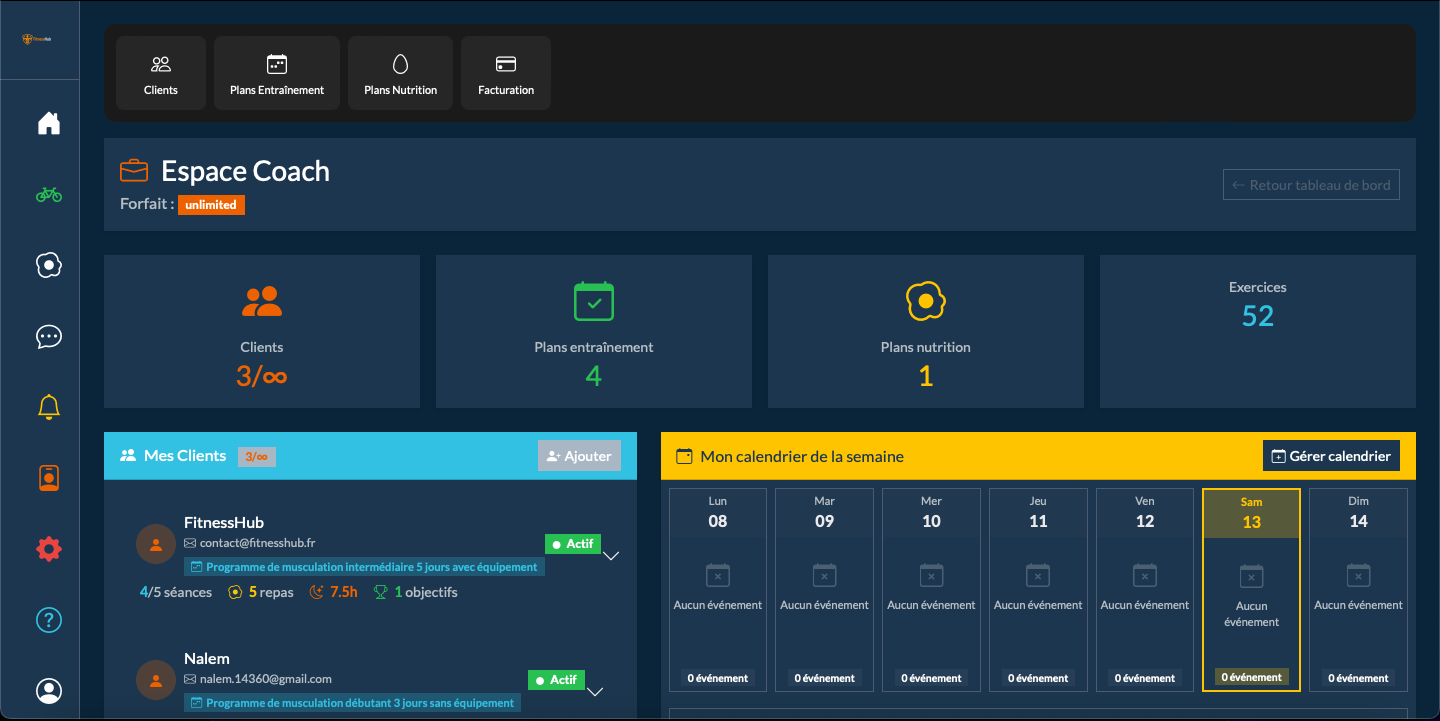This screenshot has height=721, width=1440.
Task: Switch to the Clients tab
Action: click(x=161, y=73)
